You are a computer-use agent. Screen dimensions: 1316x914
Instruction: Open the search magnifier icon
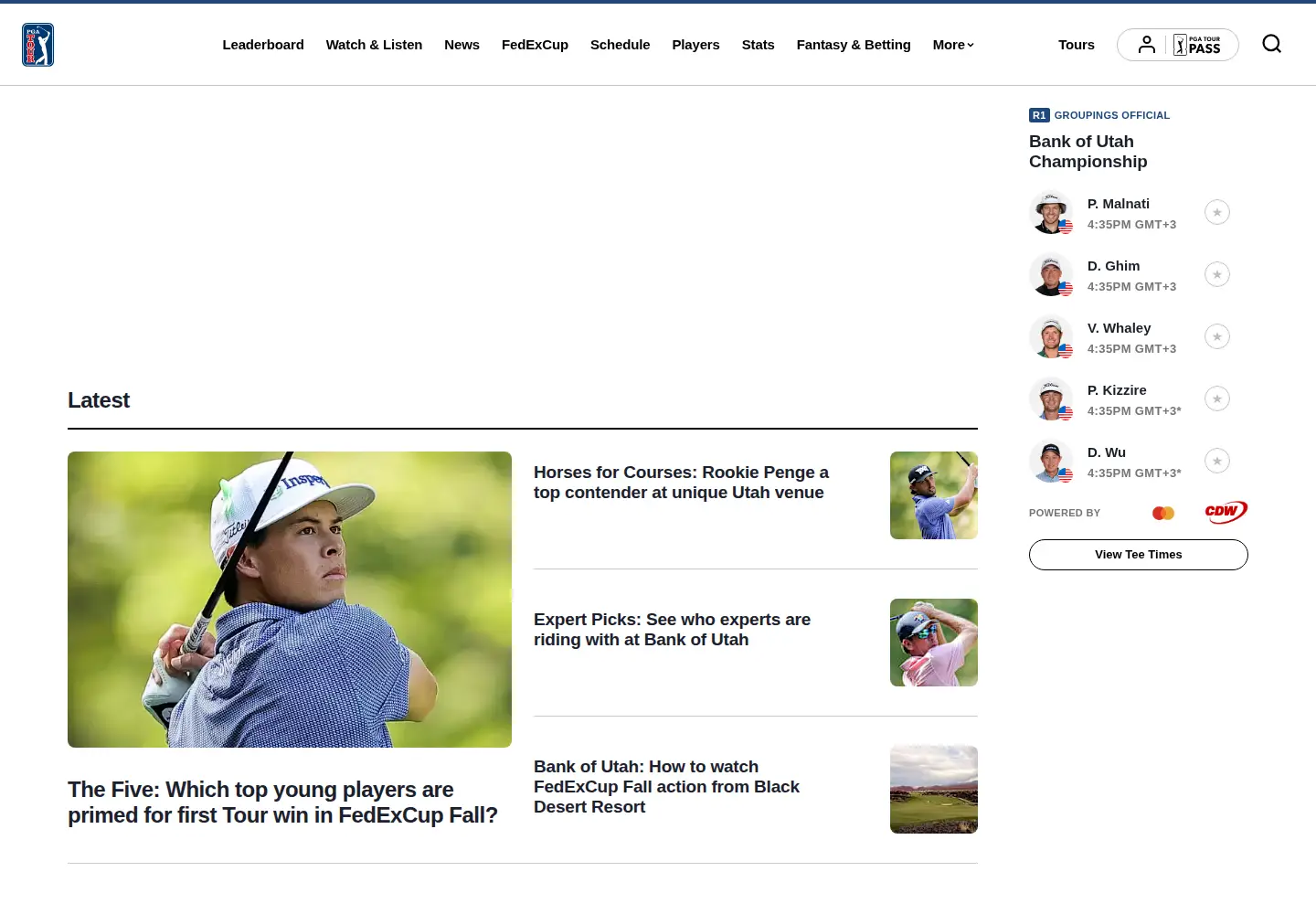pos(1271,44)
